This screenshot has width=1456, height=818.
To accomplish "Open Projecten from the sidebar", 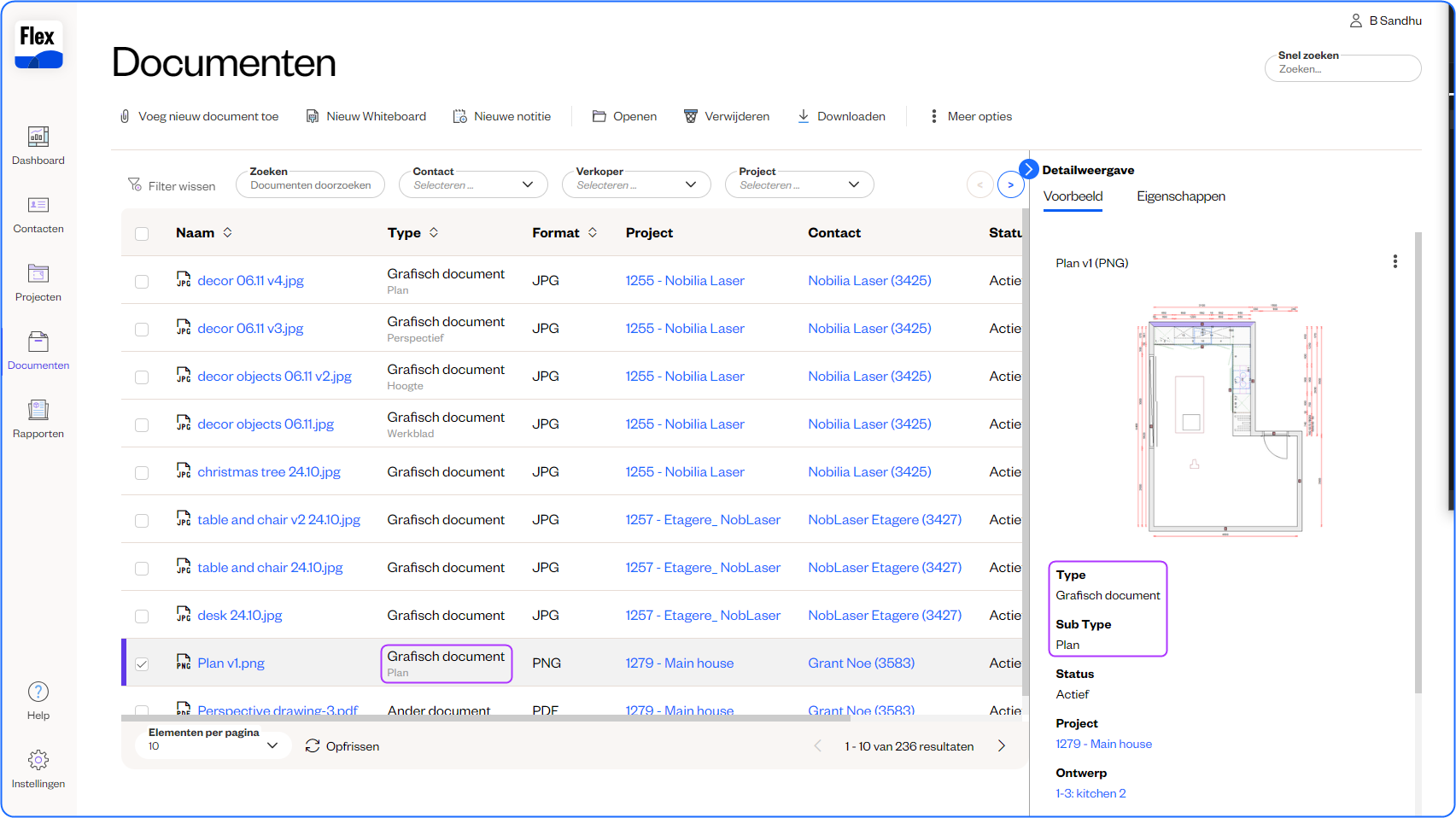I will 38,274.
